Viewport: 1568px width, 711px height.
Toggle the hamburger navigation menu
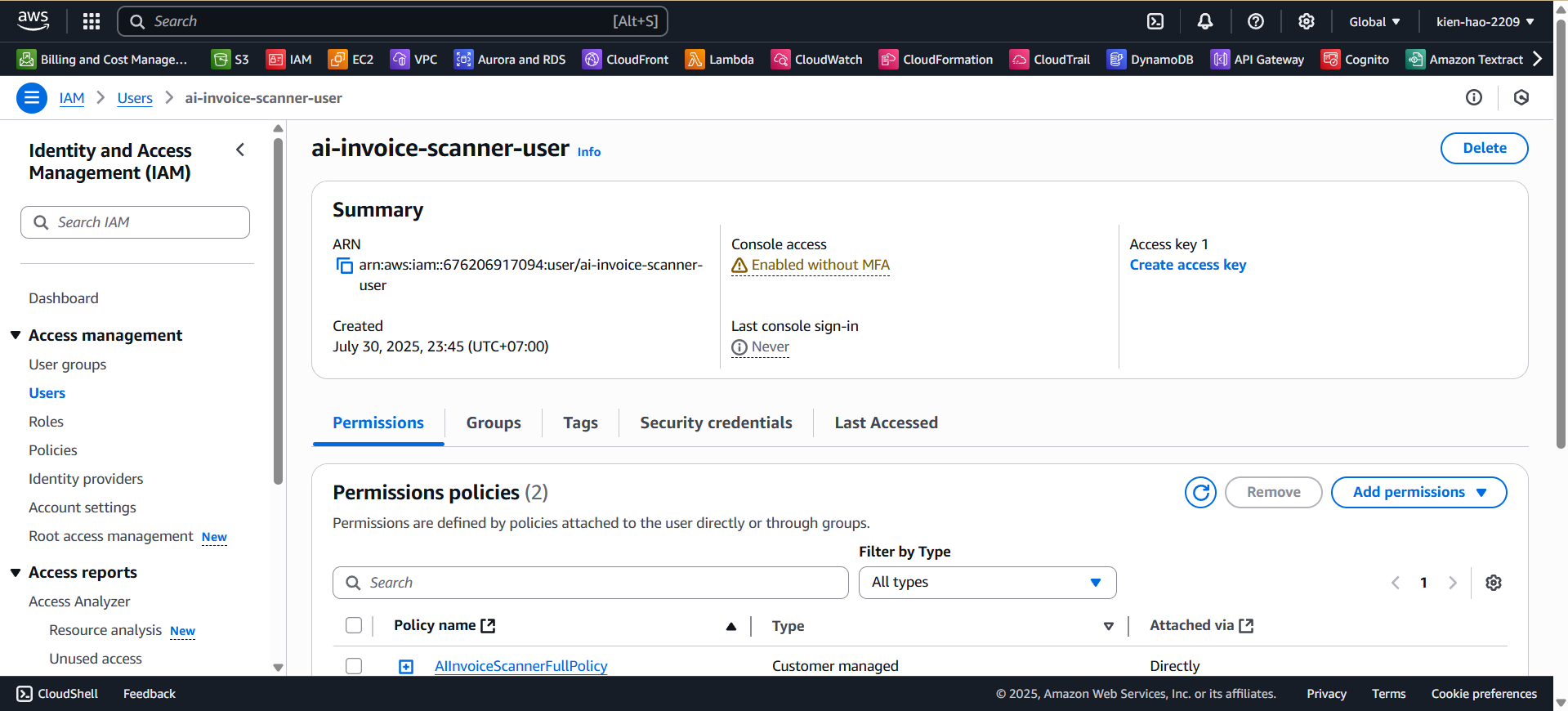[x=32, y=98]
